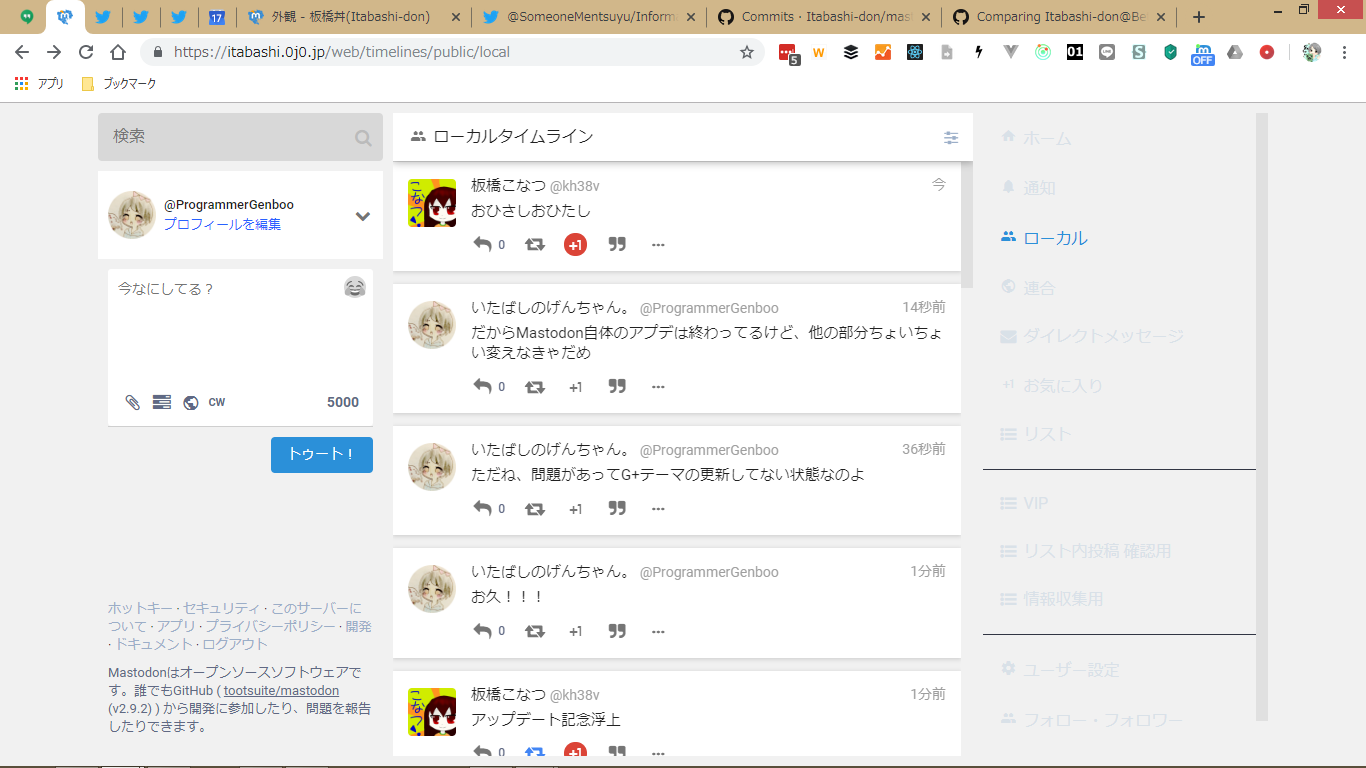
Task: Bookmark this page with the star icon
Action: pyautogui.click(x=746, y=52)
